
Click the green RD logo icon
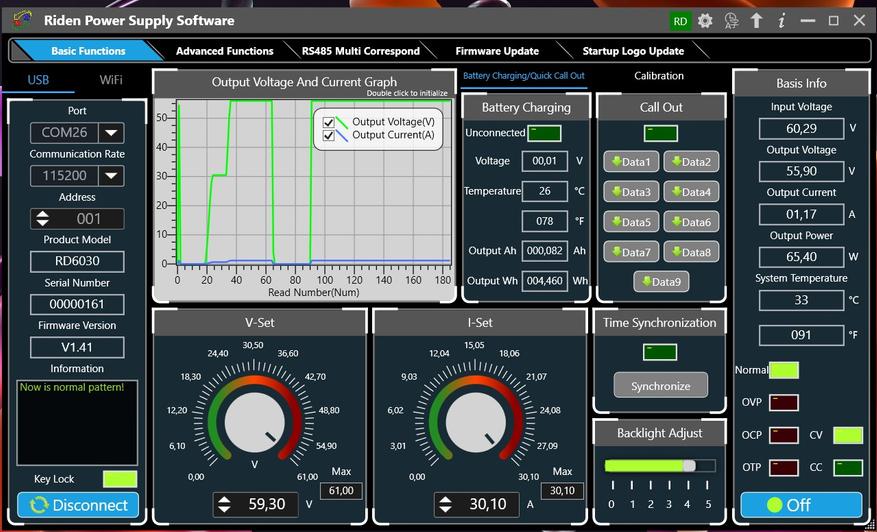680,20
